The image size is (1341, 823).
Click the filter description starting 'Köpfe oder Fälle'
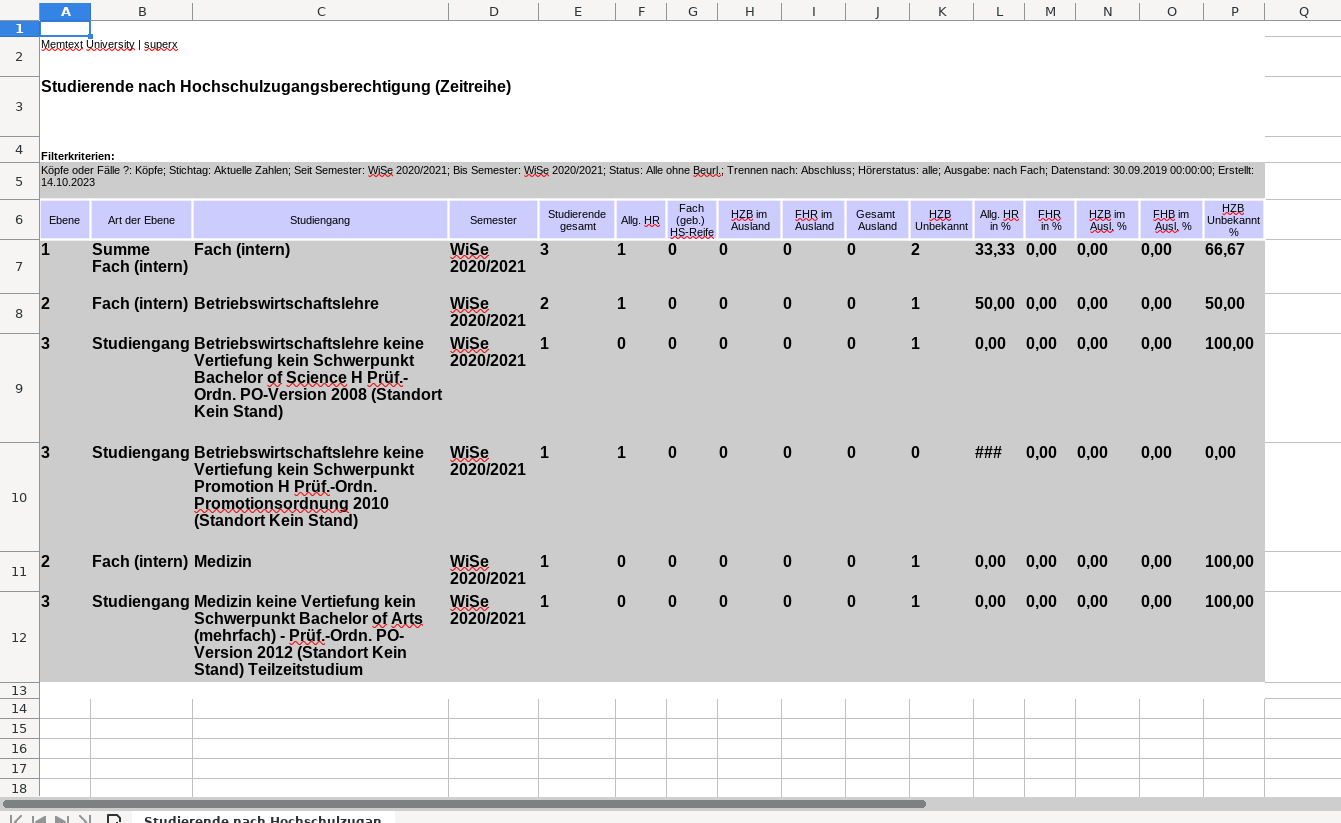(652, 181)
